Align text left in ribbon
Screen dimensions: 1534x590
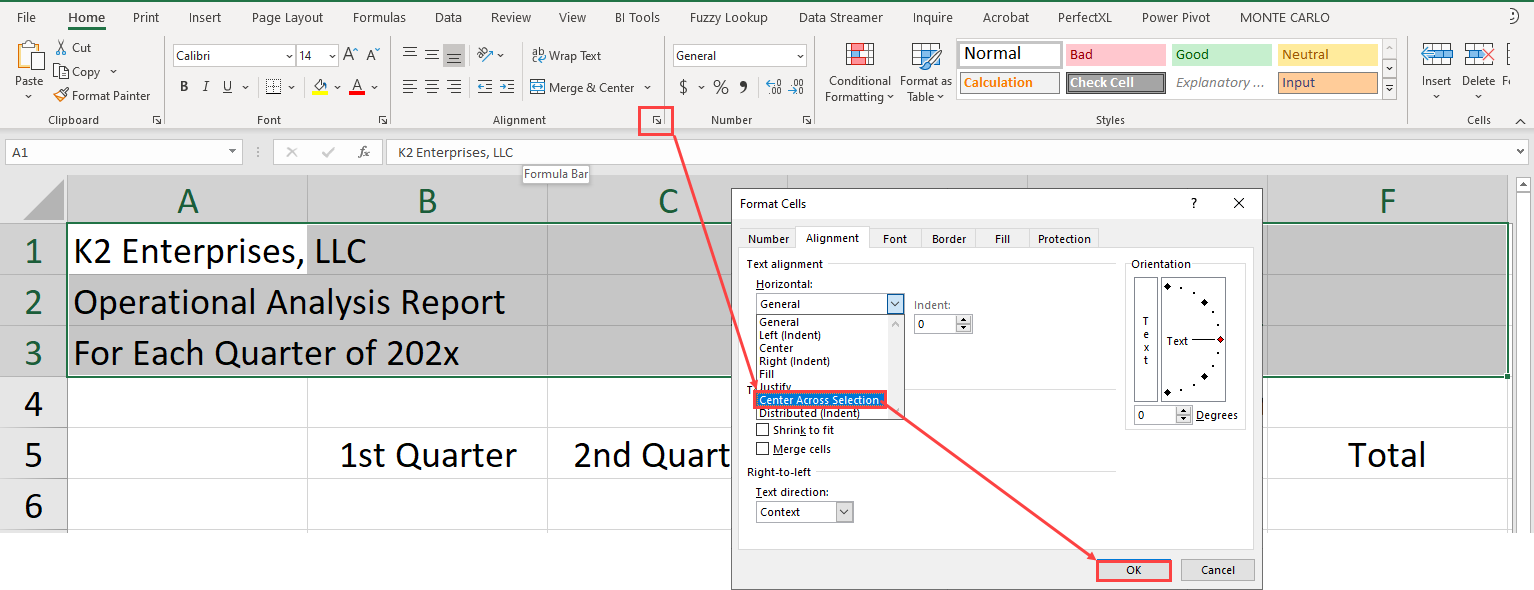(409, 87)
